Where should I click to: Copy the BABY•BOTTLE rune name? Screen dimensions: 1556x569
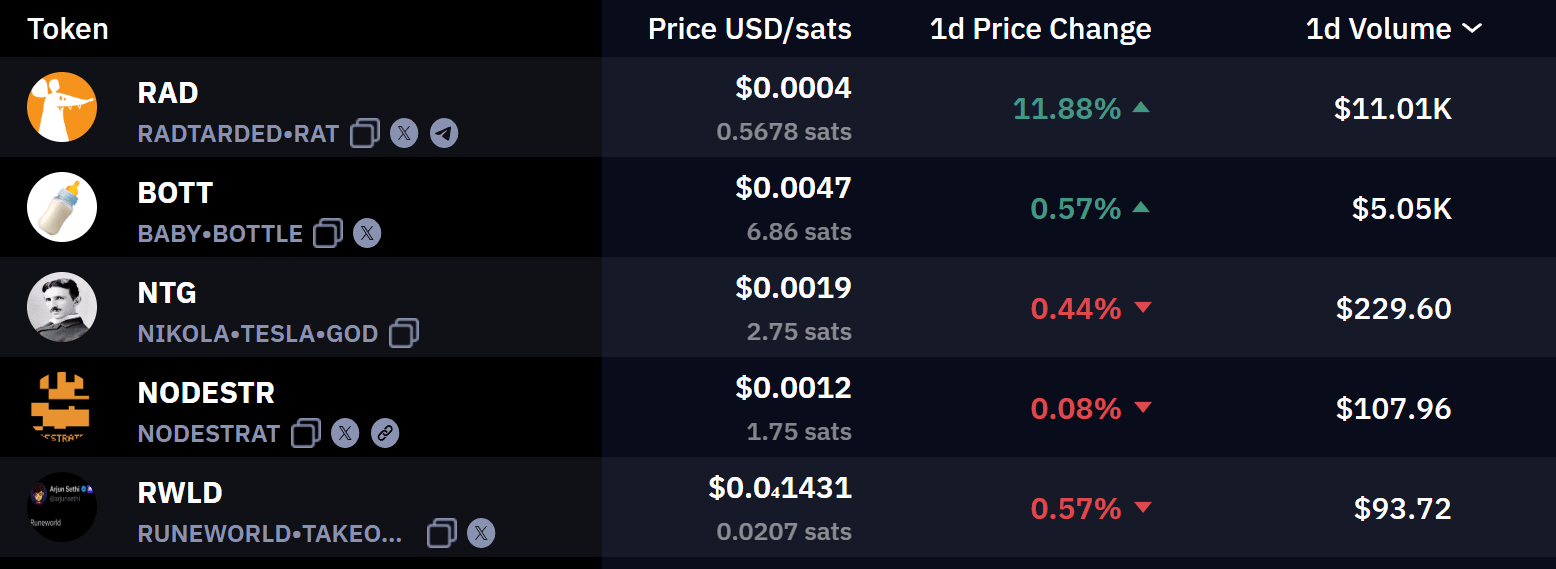[328, 233]
